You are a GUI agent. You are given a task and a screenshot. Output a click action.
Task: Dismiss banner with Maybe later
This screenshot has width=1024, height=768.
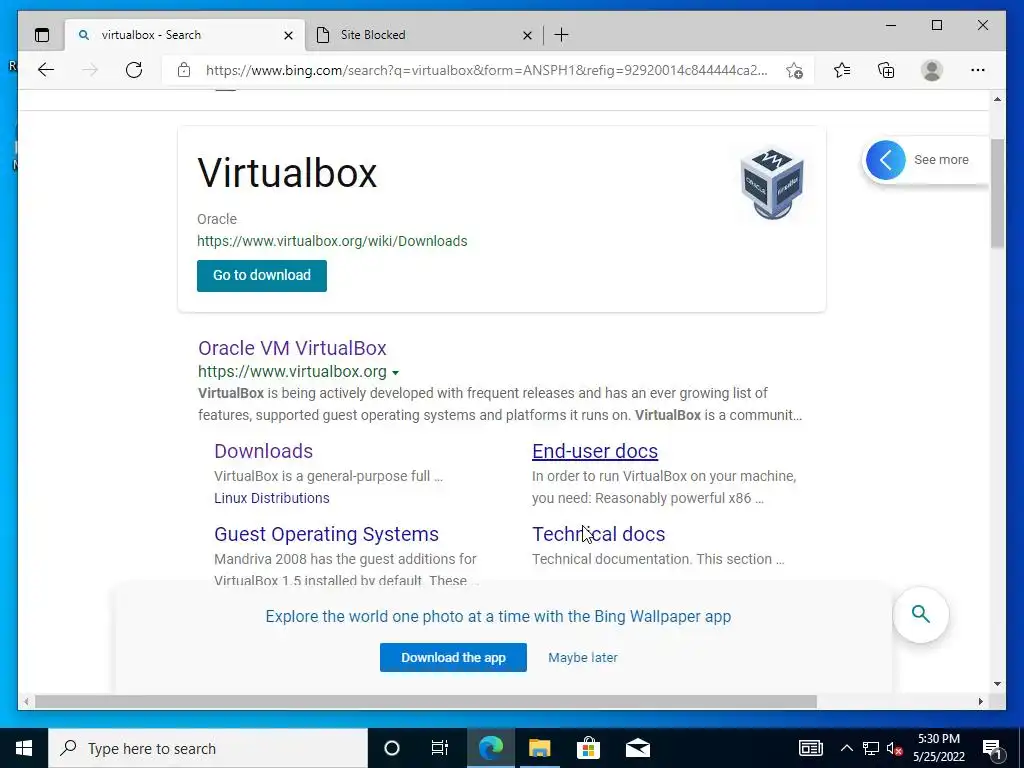pyautogui.click(x=583, y=658)
